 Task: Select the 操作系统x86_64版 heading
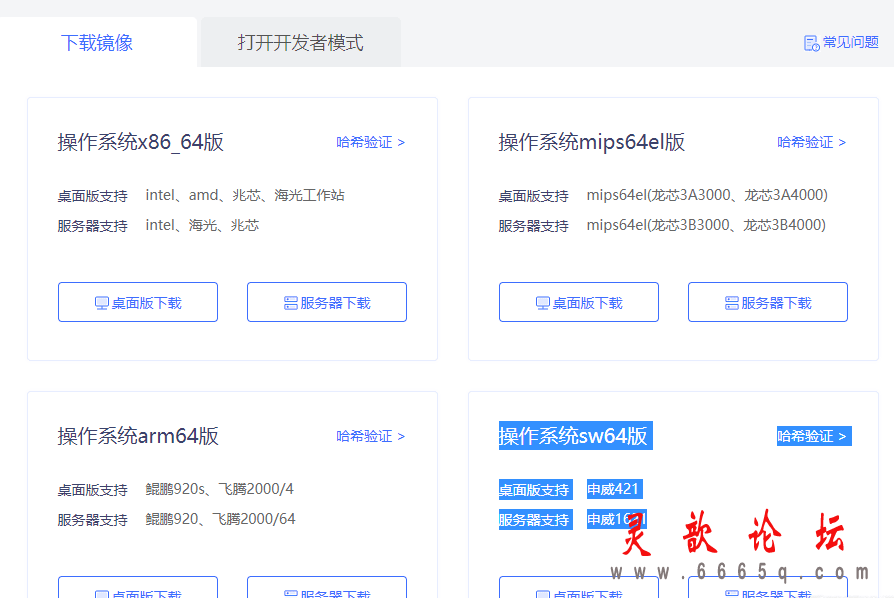(141, 142)
